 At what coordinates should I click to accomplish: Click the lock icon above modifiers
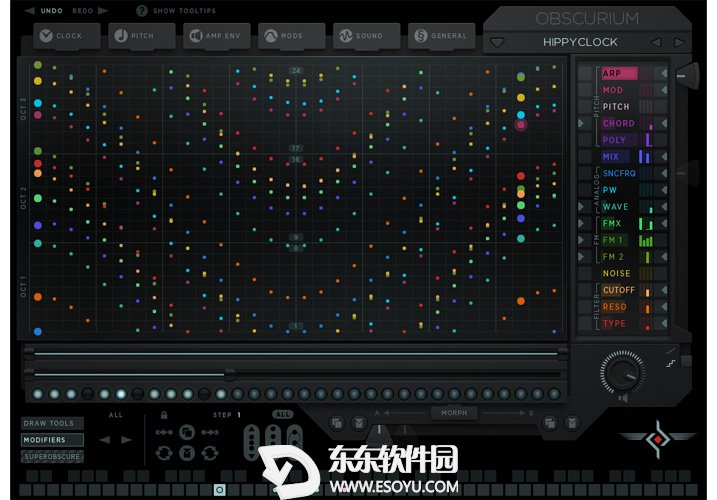(164, 415)
